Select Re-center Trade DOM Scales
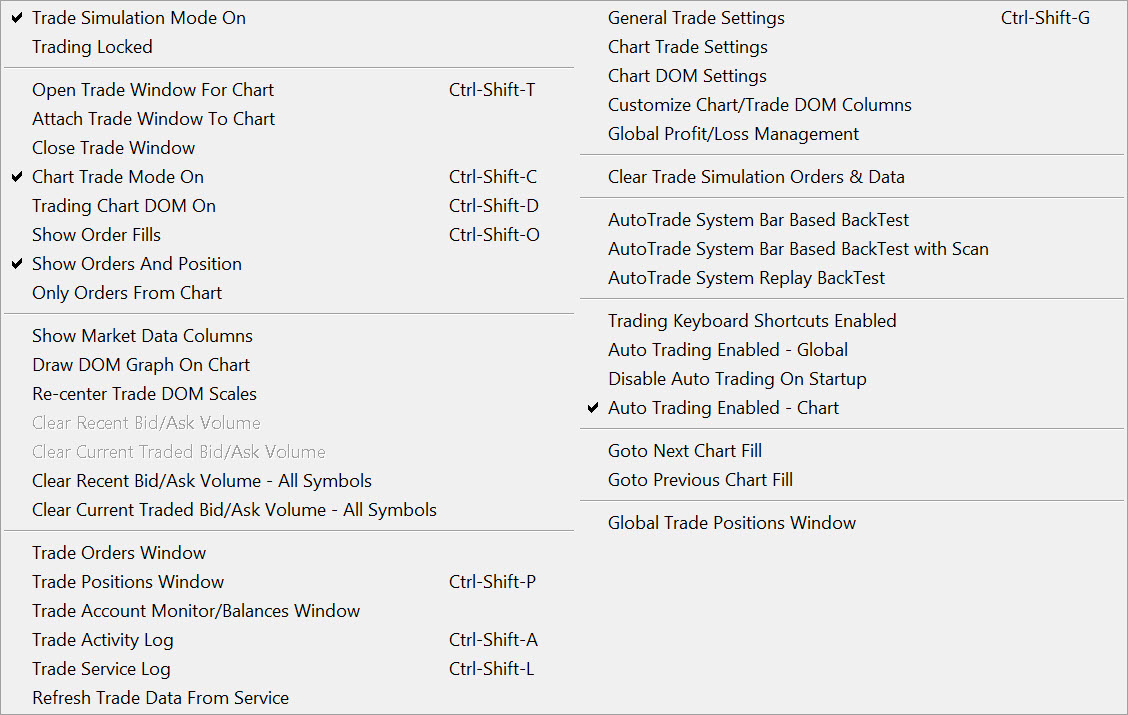The height and width of the screenshot is (715, 1128). click(144, 394)
